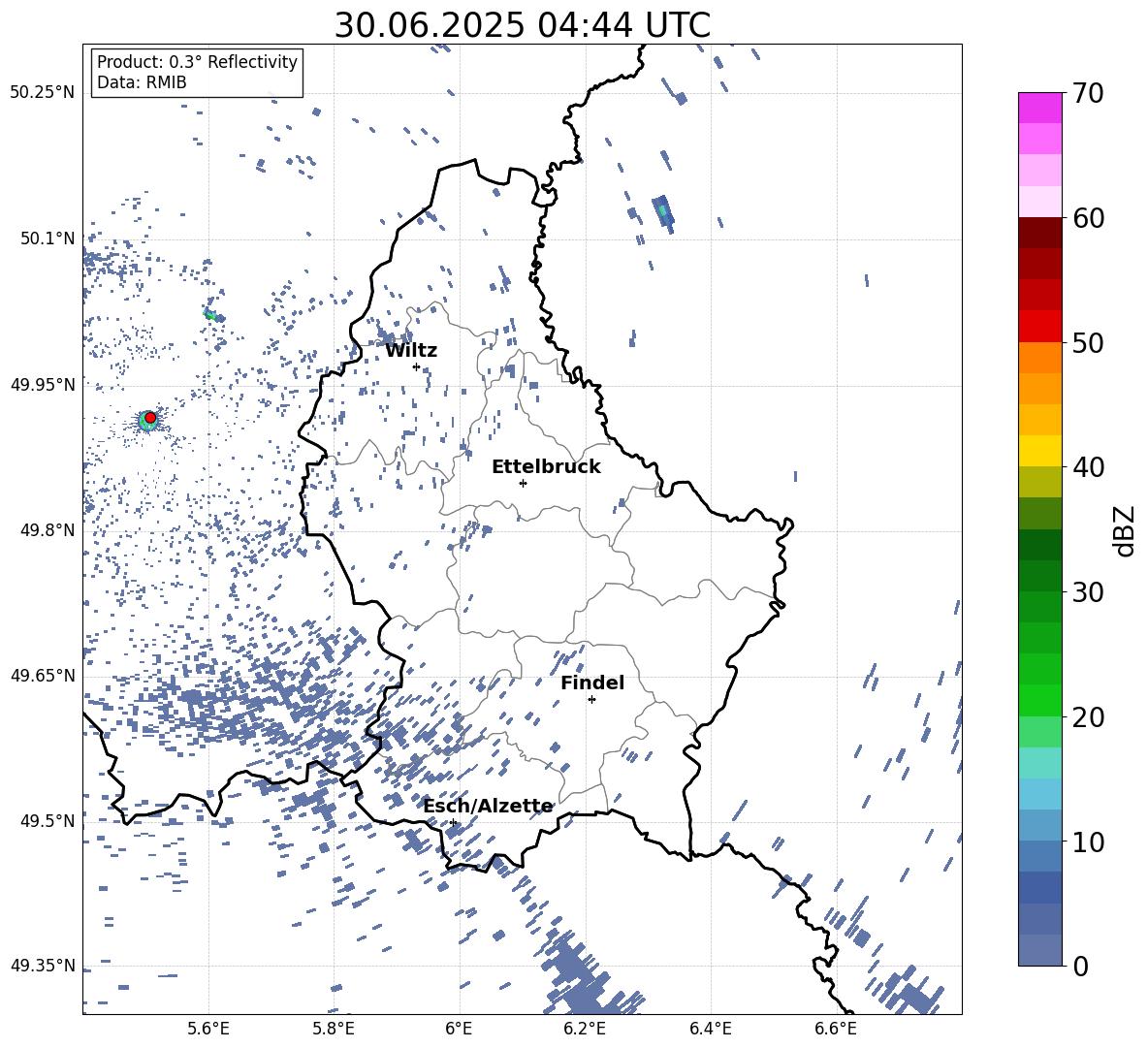Click the teal radar echo northeast of Luxembourg
Image resolution: width=1148 pixels, height=1048 pixels.
(663, 213)
